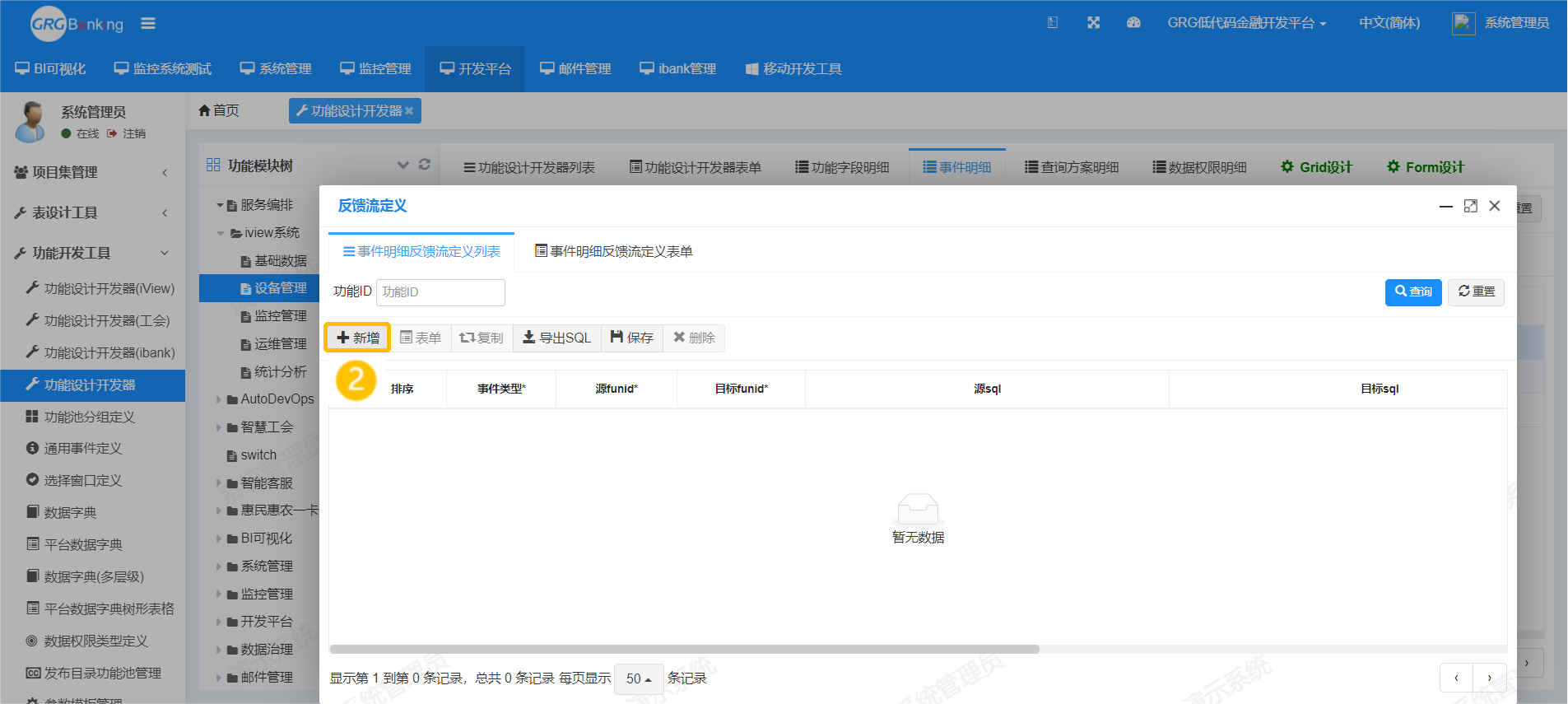Collapse the 功能开发工具 sidebar group
This screenshot has width=1568, height=704.
coord(92,253)
